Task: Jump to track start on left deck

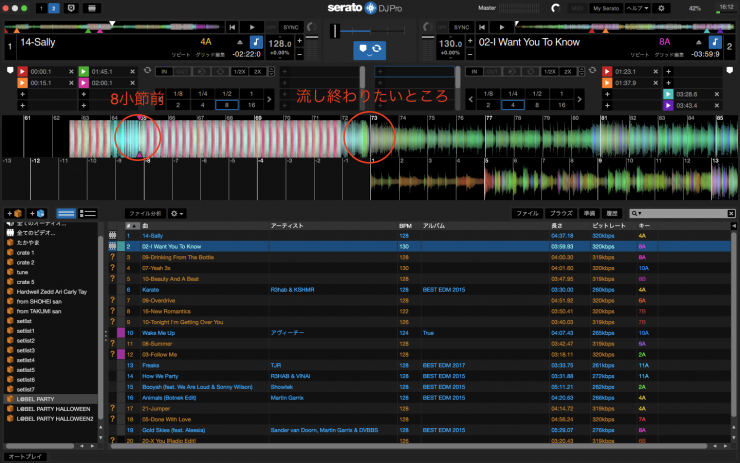Action: point(232,27)
